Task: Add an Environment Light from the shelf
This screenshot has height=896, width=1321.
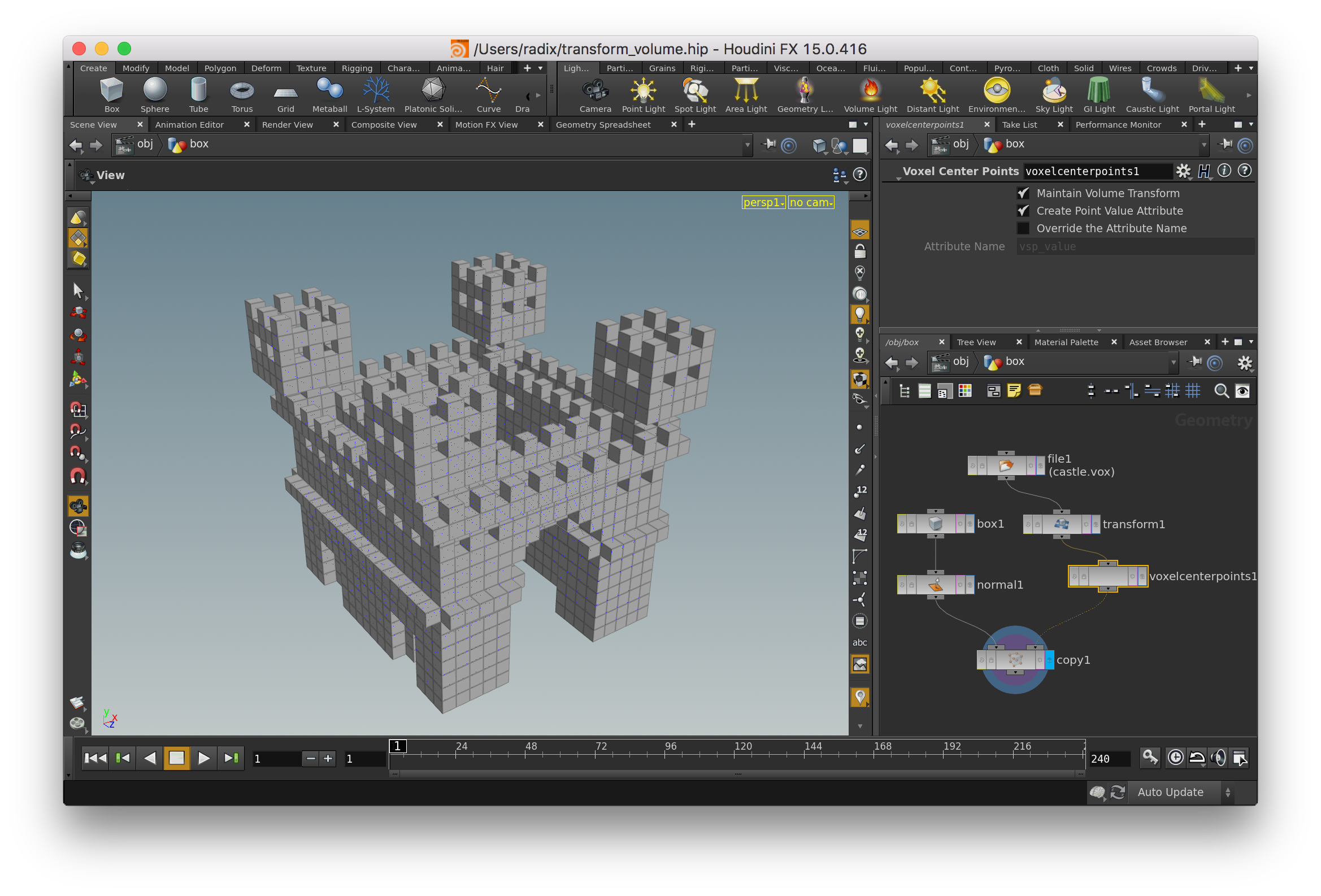Action: tap(997, 95)
